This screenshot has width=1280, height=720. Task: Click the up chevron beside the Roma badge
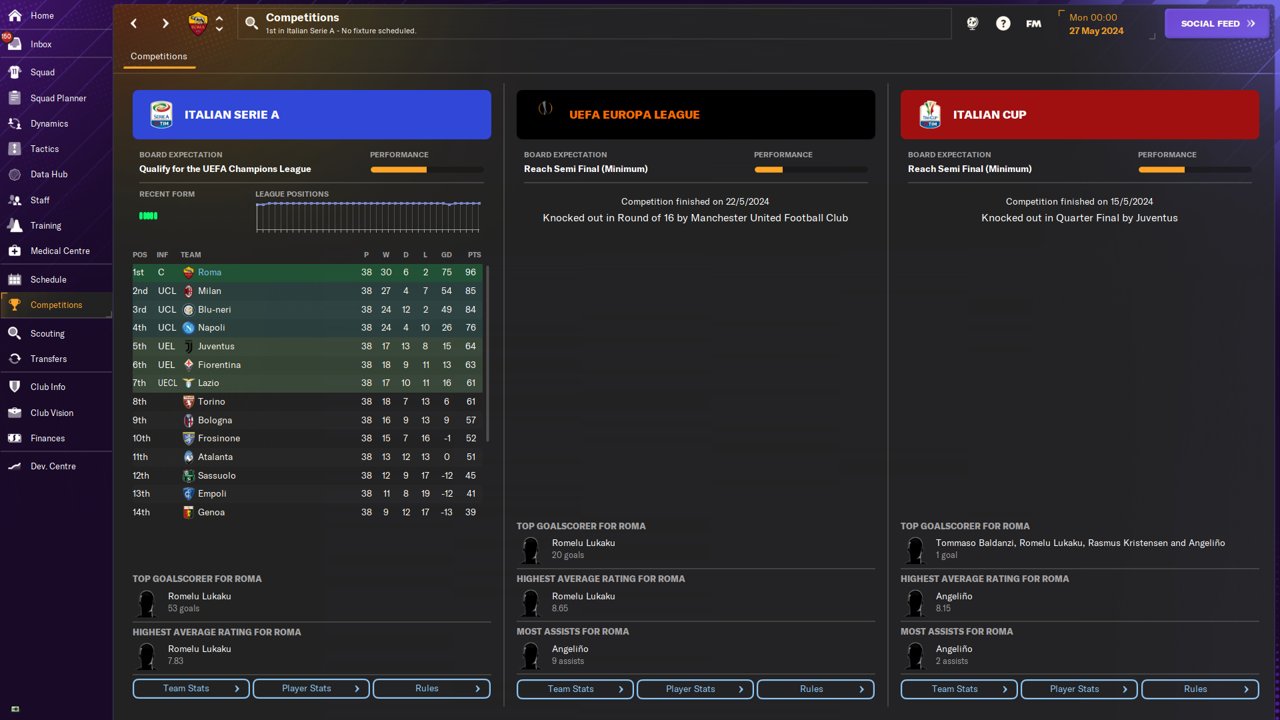coord(220,17)
